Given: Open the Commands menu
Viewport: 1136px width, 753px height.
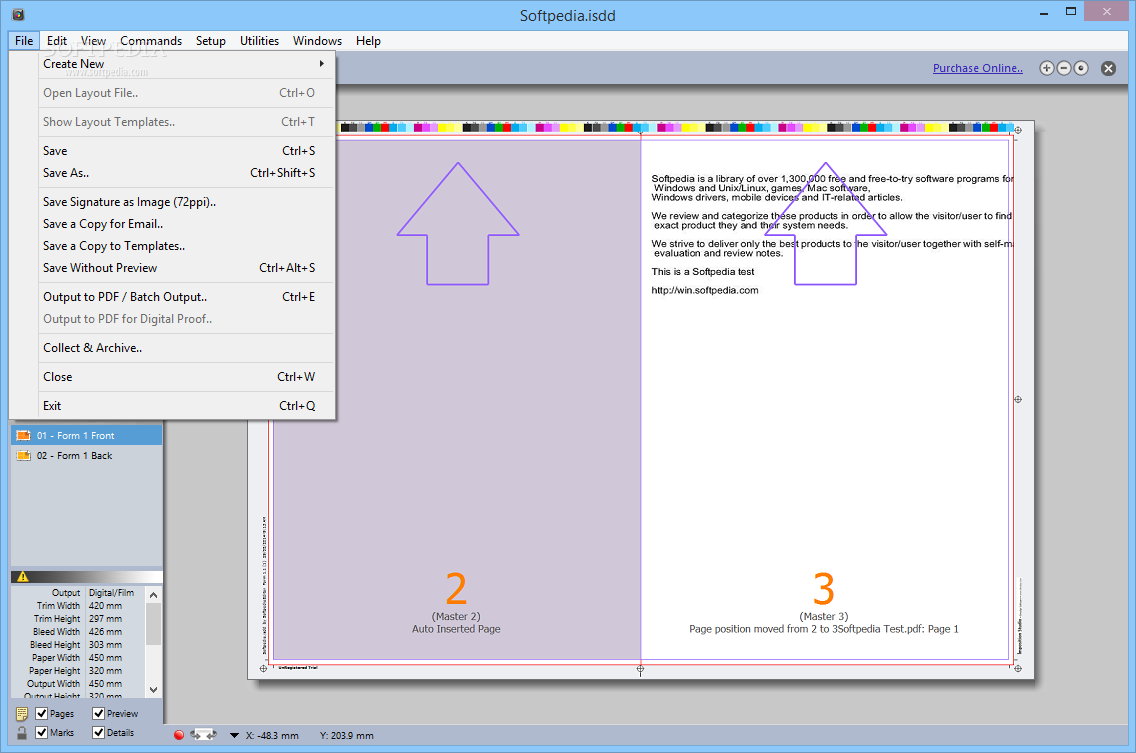Looking at the screenshot, I should point(151,41).
